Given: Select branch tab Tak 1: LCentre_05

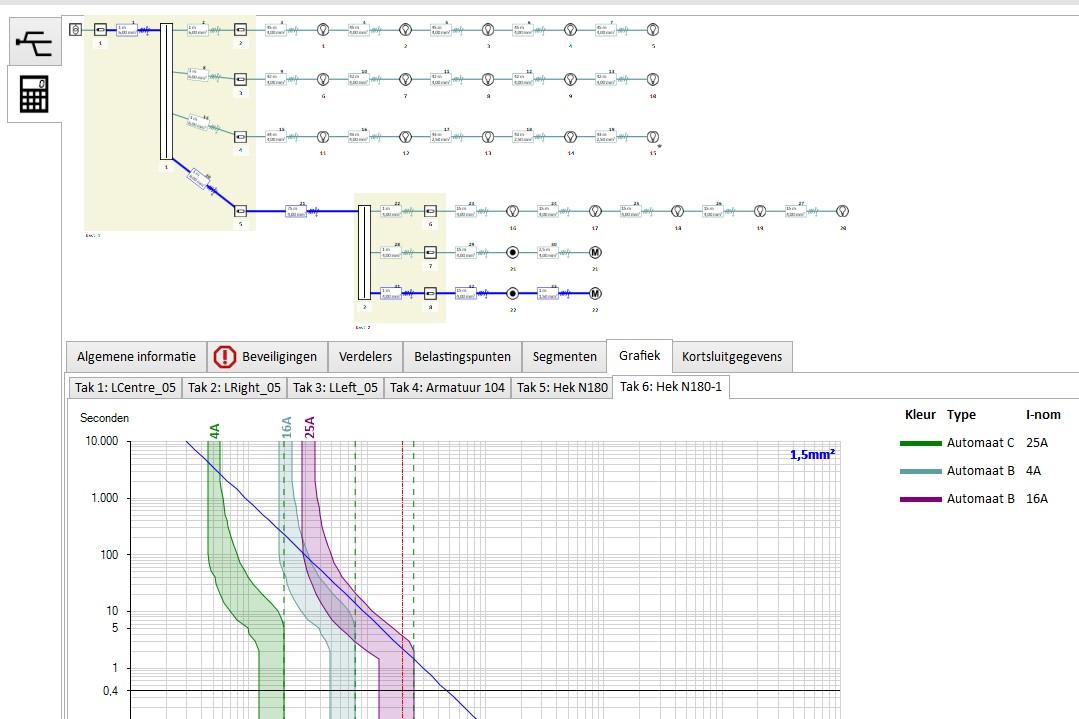Looking at the screenshot, I should (125, 388).
